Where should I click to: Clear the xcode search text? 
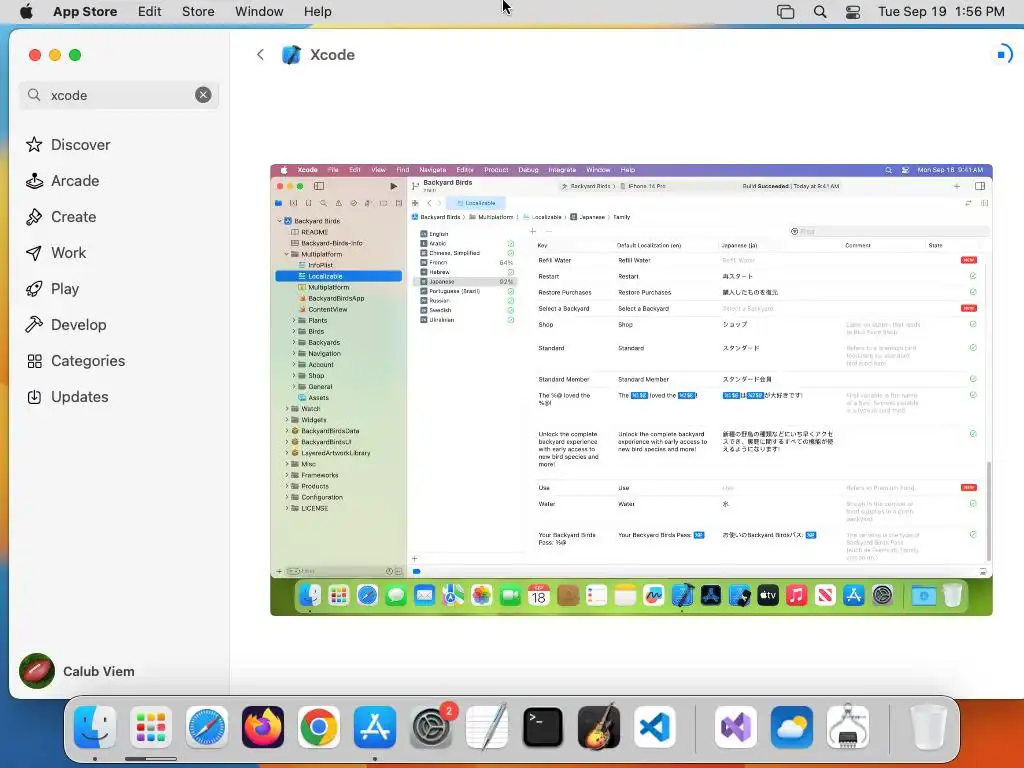tap(203, 95)
